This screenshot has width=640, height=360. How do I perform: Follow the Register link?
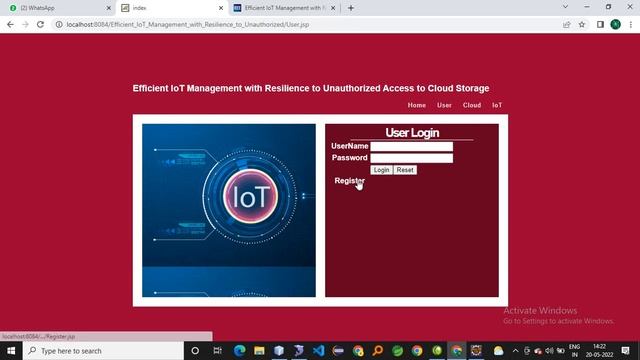pyautogui.click(x=349, y=180)
